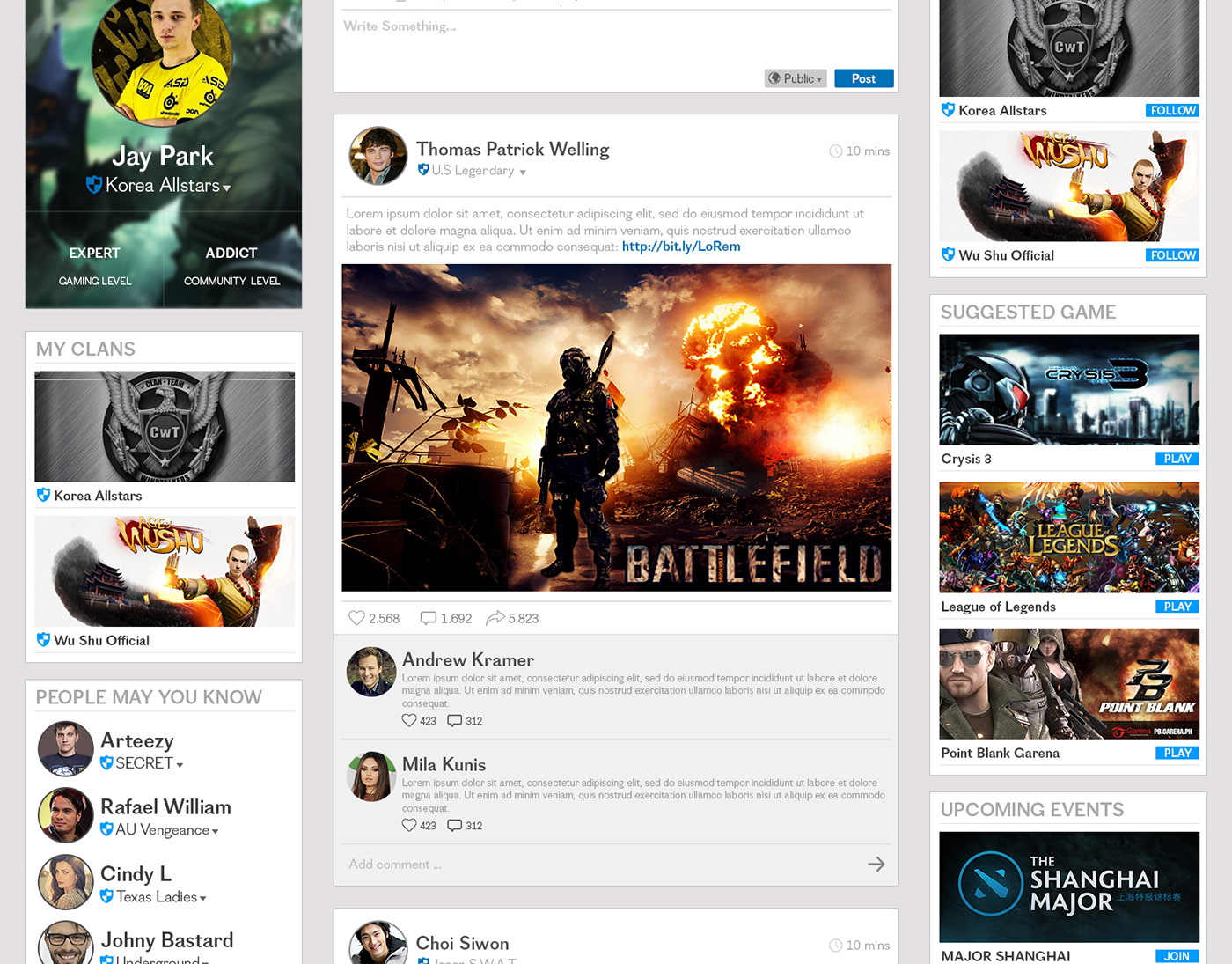Click shield icon of Wu Shu Official follow card

coord(948,254)
